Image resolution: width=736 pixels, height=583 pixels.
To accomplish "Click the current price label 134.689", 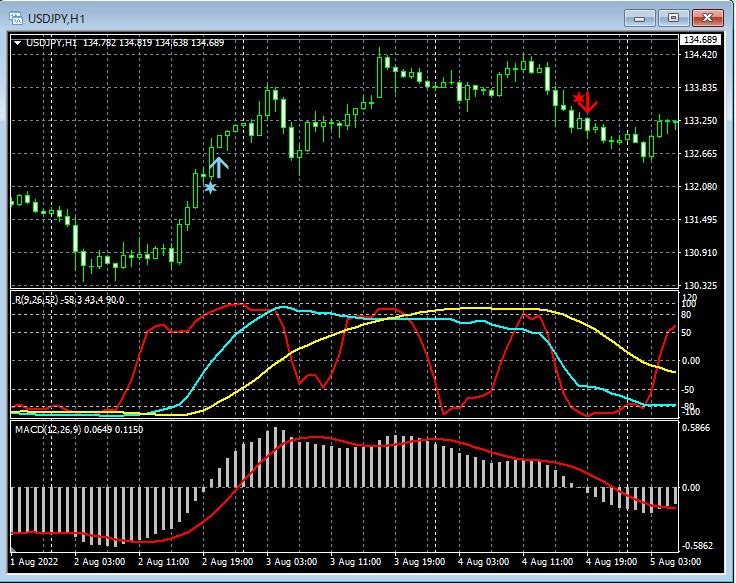I will click(x=700, y=40).
